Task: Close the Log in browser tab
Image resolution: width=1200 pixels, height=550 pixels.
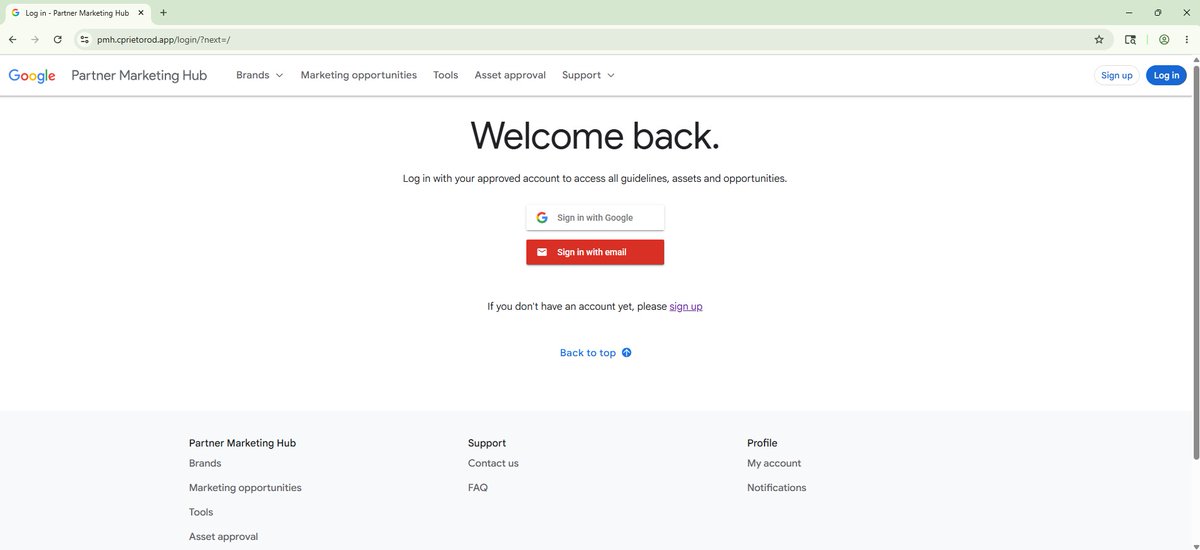Action: click(139, 13)
